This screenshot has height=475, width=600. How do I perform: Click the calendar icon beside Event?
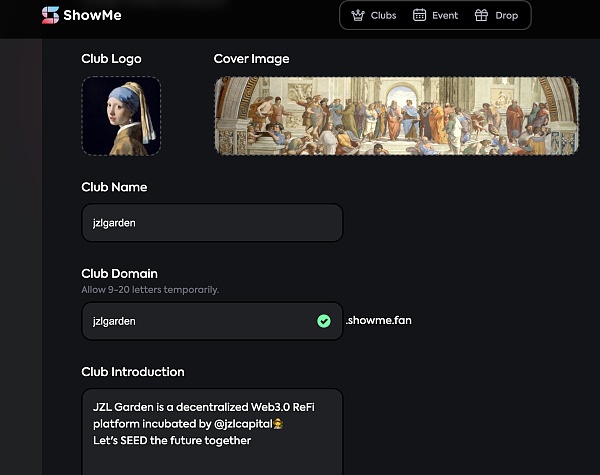coord(419,15)
